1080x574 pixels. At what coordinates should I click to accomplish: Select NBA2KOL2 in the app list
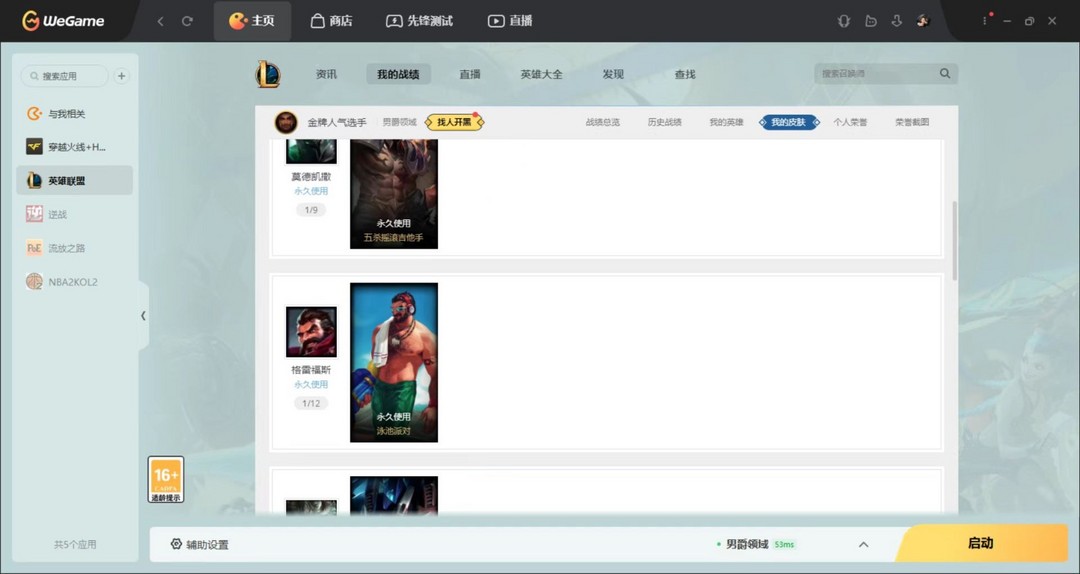tap(74, 282)
